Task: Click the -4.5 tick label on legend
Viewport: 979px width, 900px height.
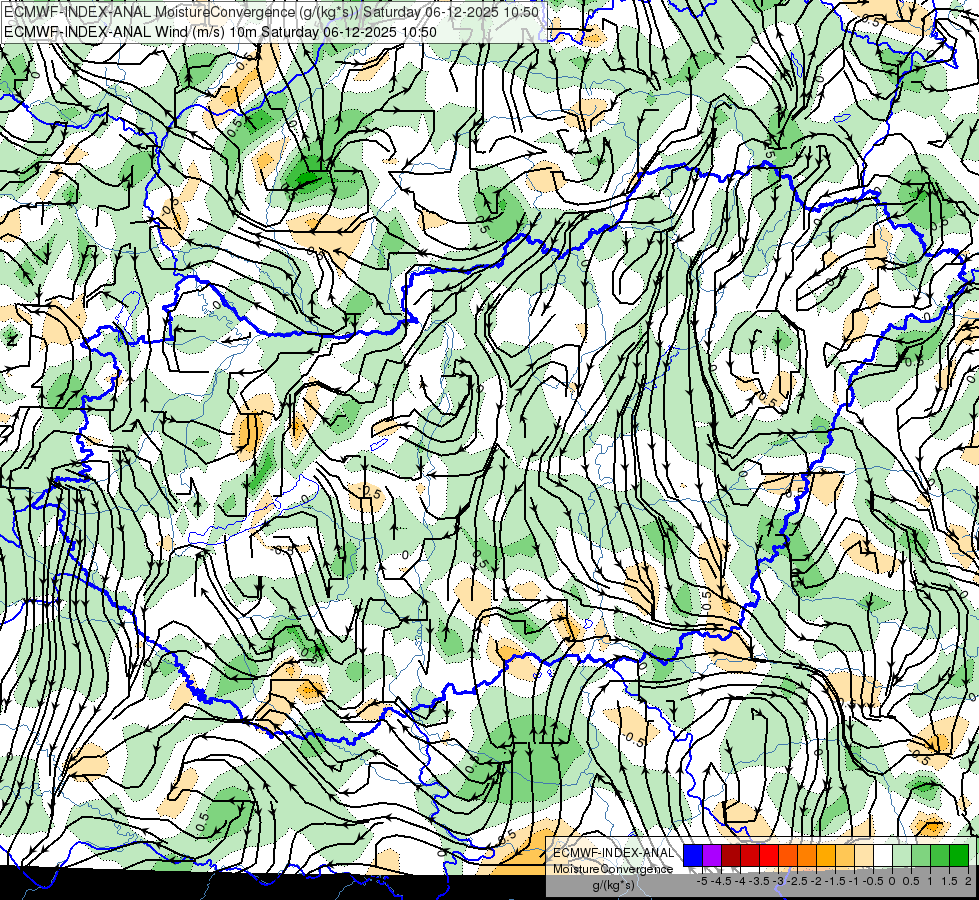Action: tap(721, 881)
